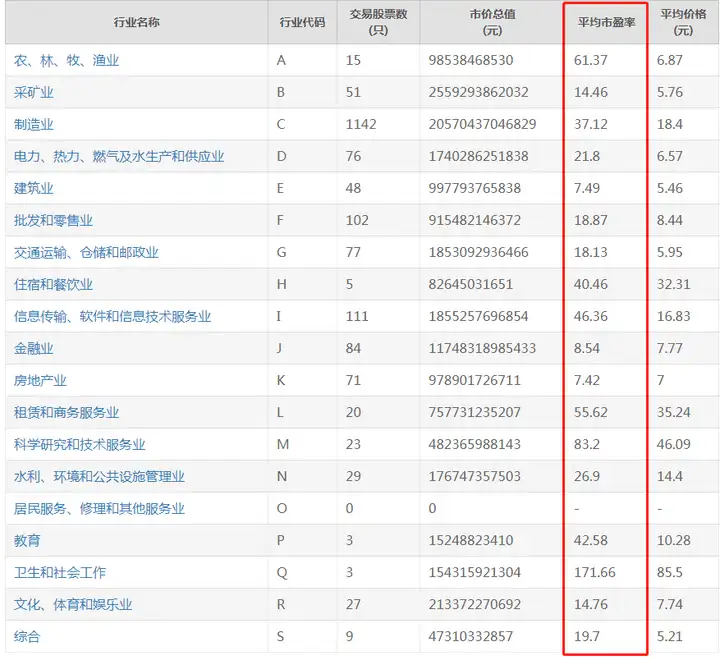Select the 建筑业 link

[x=34, y=188]
